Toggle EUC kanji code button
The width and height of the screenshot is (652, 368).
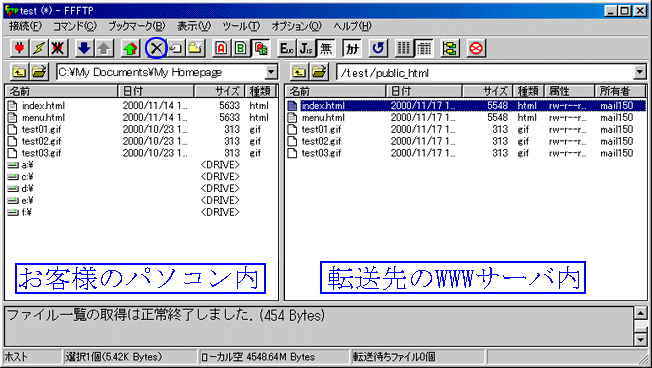coord(287,48)
